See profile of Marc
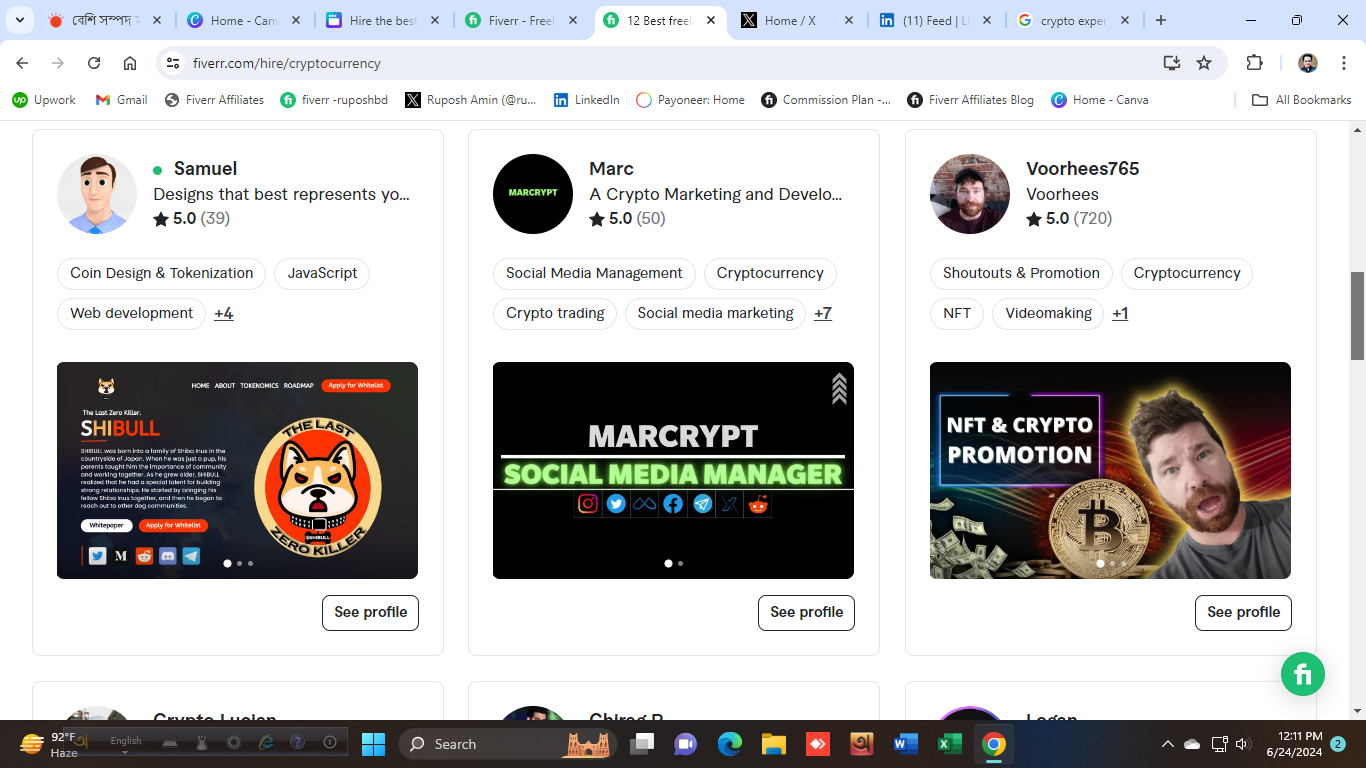This screenshot has height=768, width=1366. click(806, 612)
